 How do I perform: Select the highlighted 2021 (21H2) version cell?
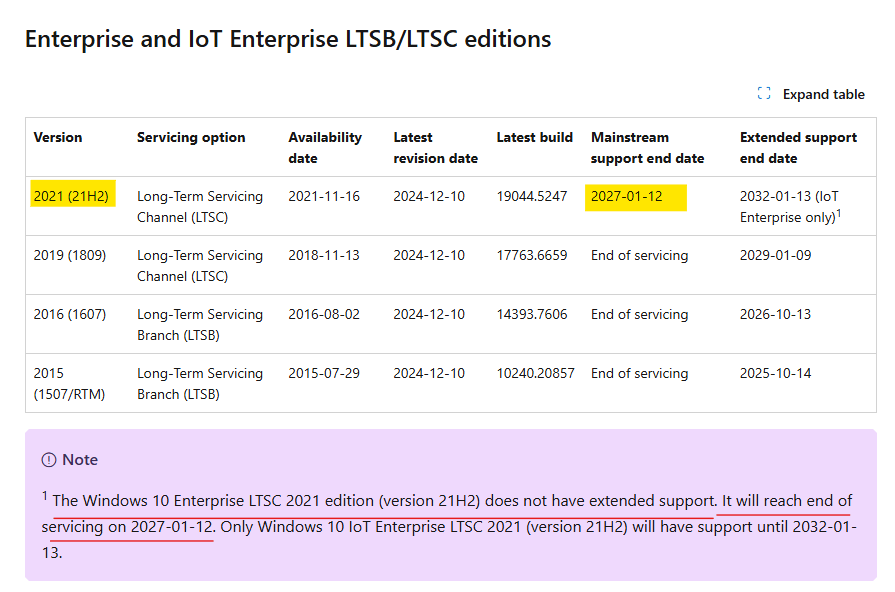click(x=72, y=196)
